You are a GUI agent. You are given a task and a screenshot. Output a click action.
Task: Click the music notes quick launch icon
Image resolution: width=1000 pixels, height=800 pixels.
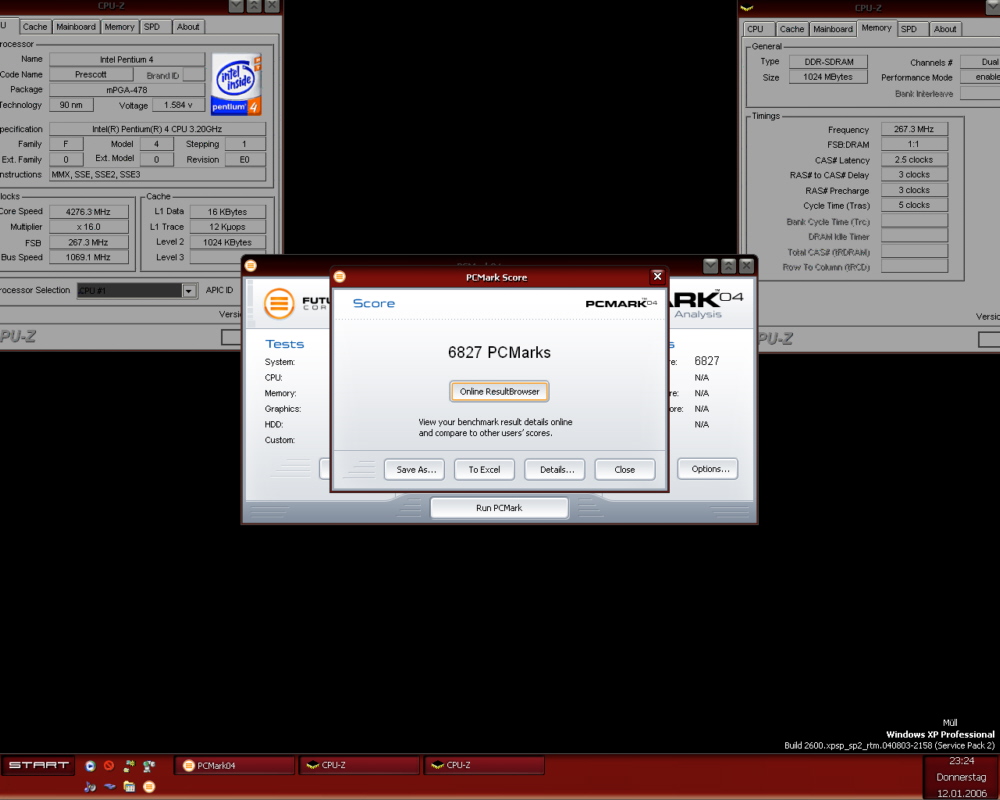tap(90, 787)
